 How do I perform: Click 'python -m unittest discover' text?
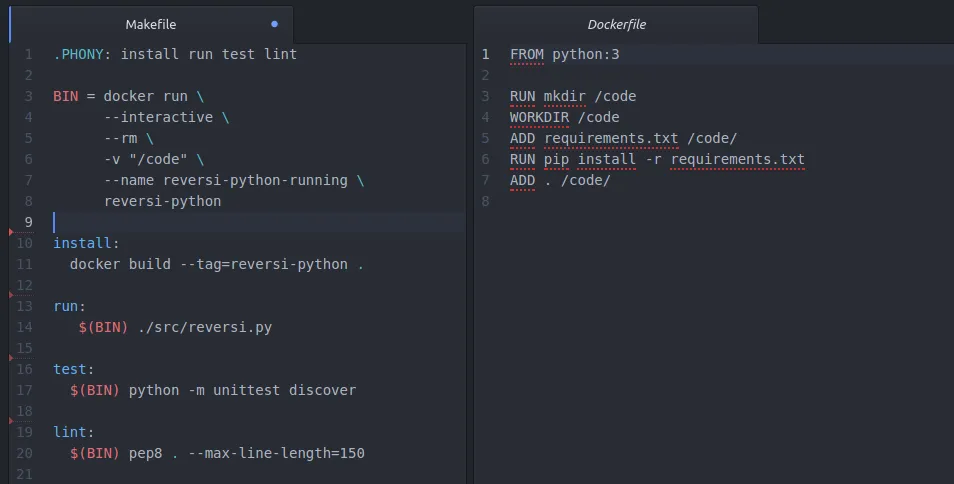point(242,390)
